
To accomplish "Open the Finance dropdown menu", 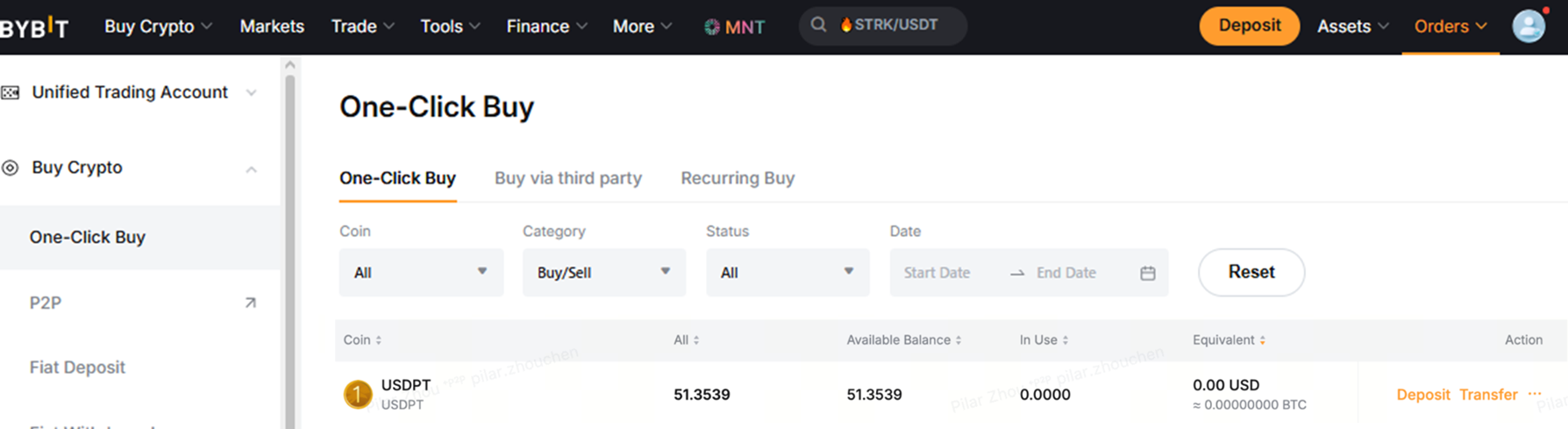I will coord(546,26).
